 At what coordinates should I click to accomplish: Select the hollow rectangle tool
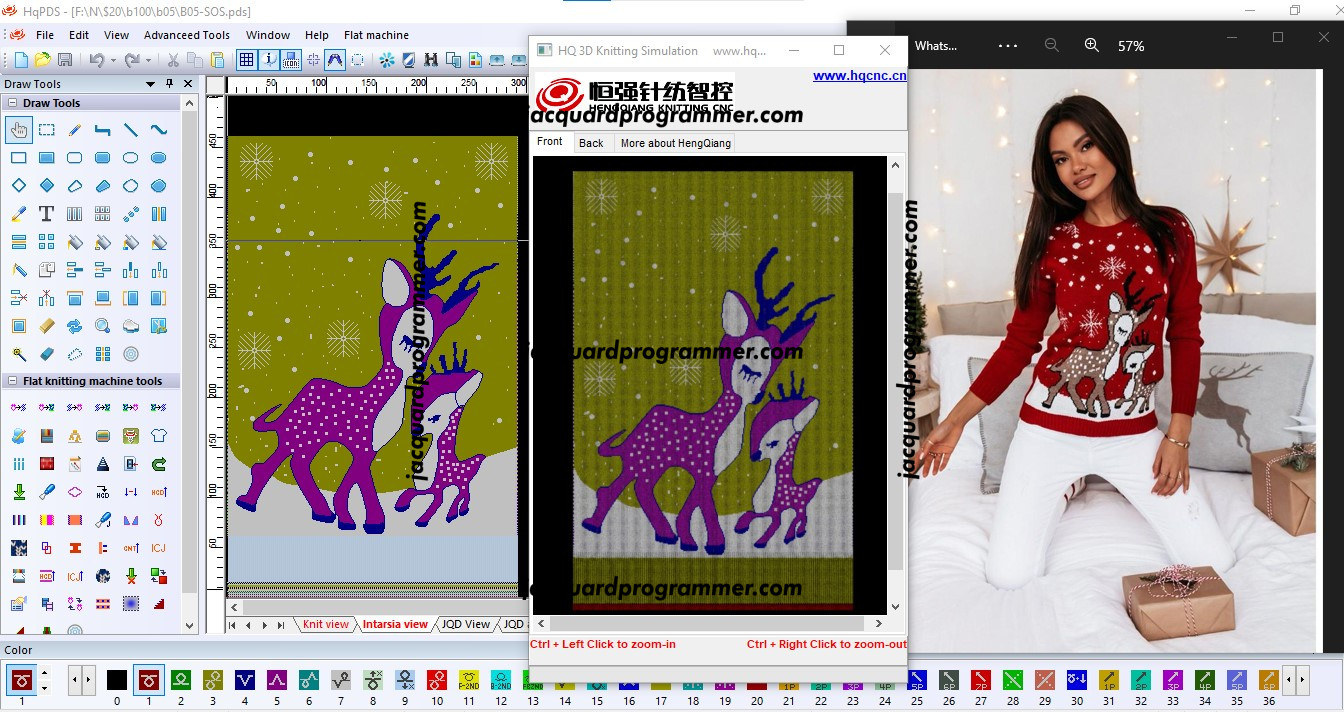[19, 157]
